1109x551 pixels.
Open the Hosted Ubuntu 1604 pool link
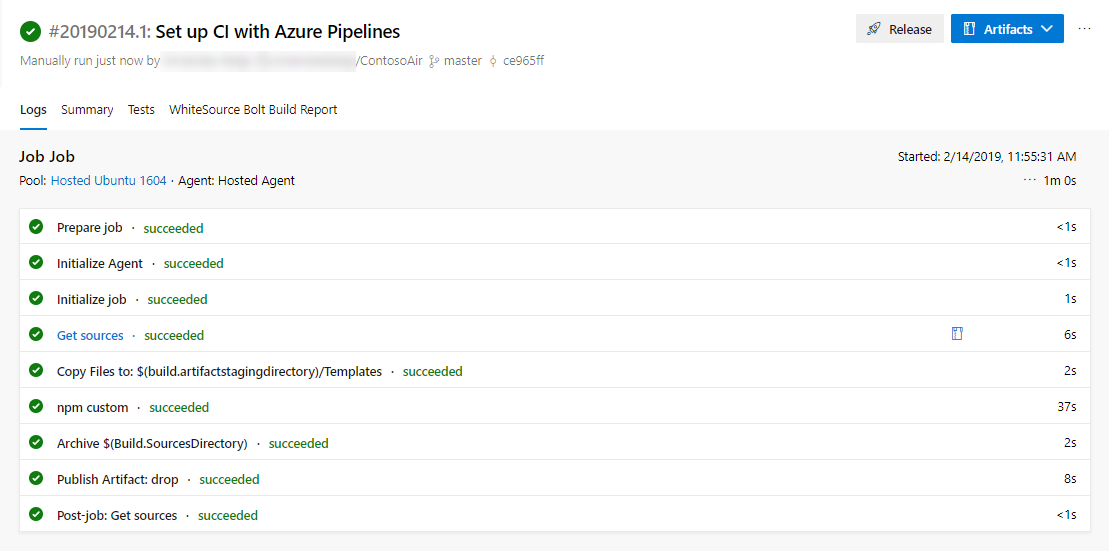[108, 180]
